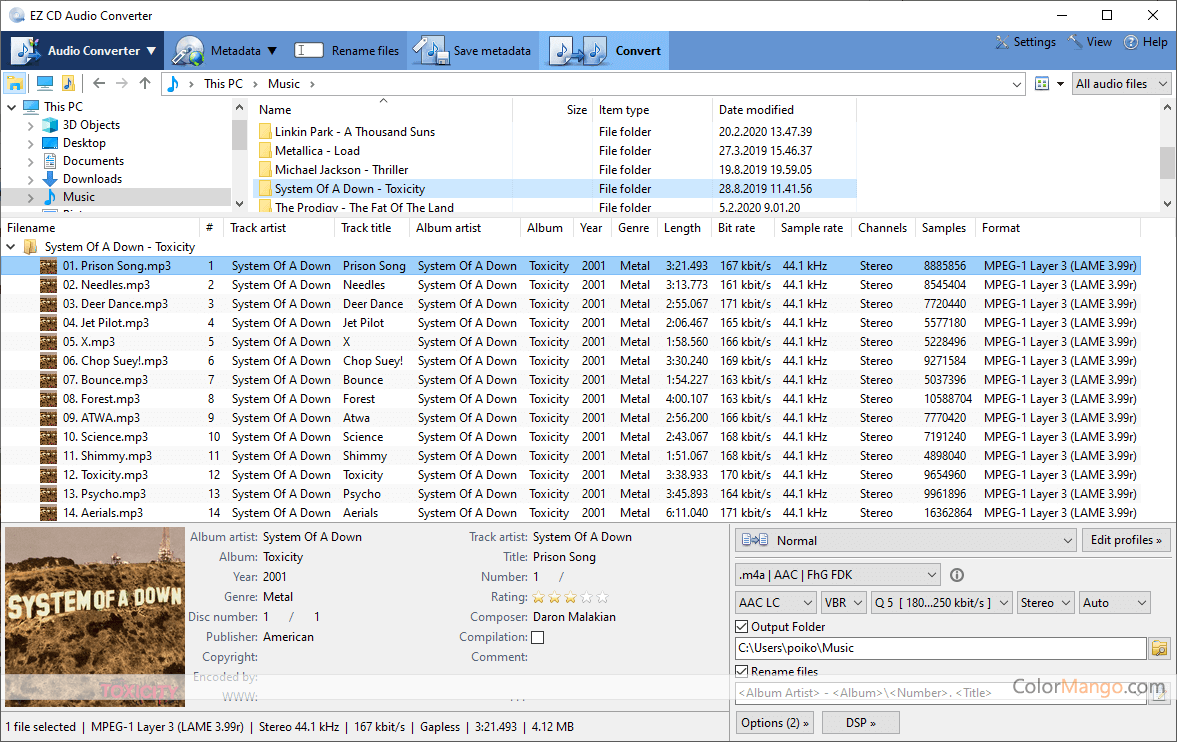The height and width of the screenshot is (742, 1177).
Task: Open the .m4a AAC FhG FDK format dropdown
Action: [838, 575]
